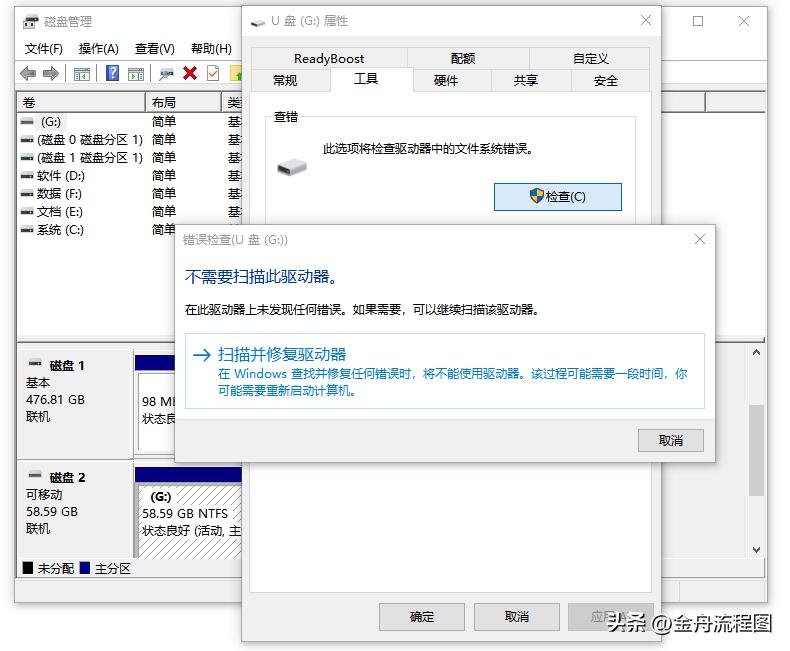Maximize the Disk Management window

click(698, 21)
